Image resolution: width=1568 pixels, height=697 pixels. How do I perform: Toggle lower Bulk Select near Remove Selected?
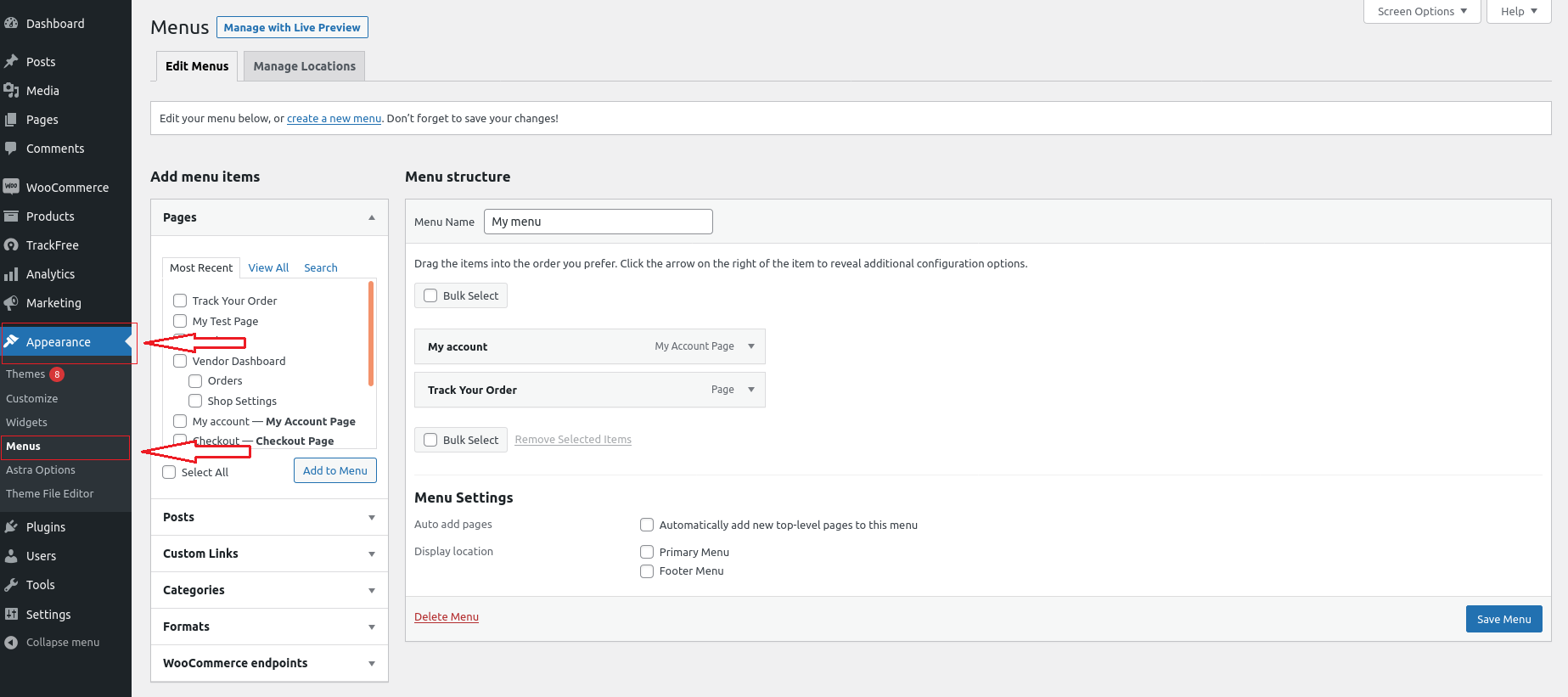tap(430, 440)
